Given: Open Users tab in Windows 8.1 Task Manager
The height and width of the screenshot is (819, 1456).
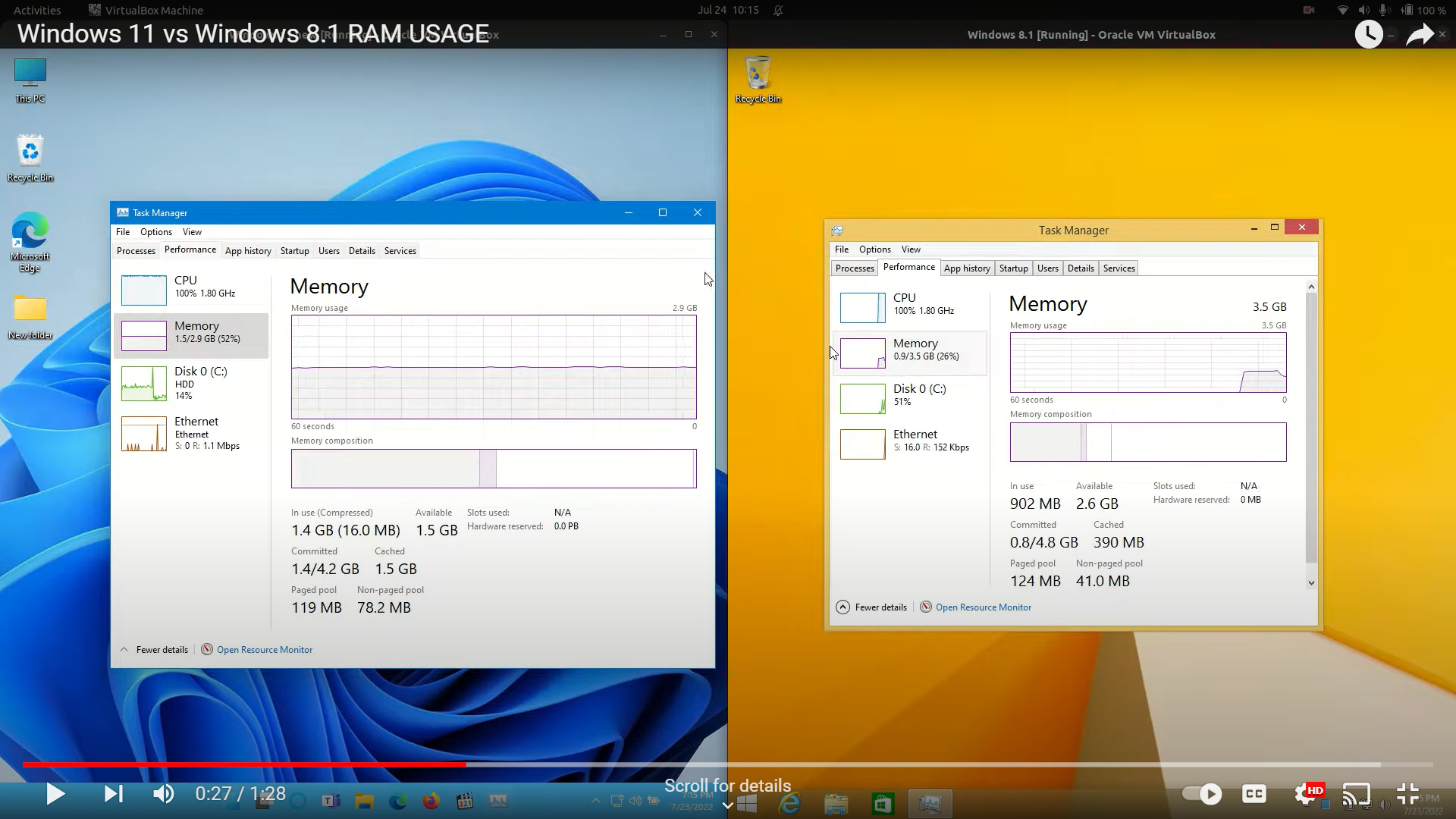Looking at the screenshot, I should 1048,268.
